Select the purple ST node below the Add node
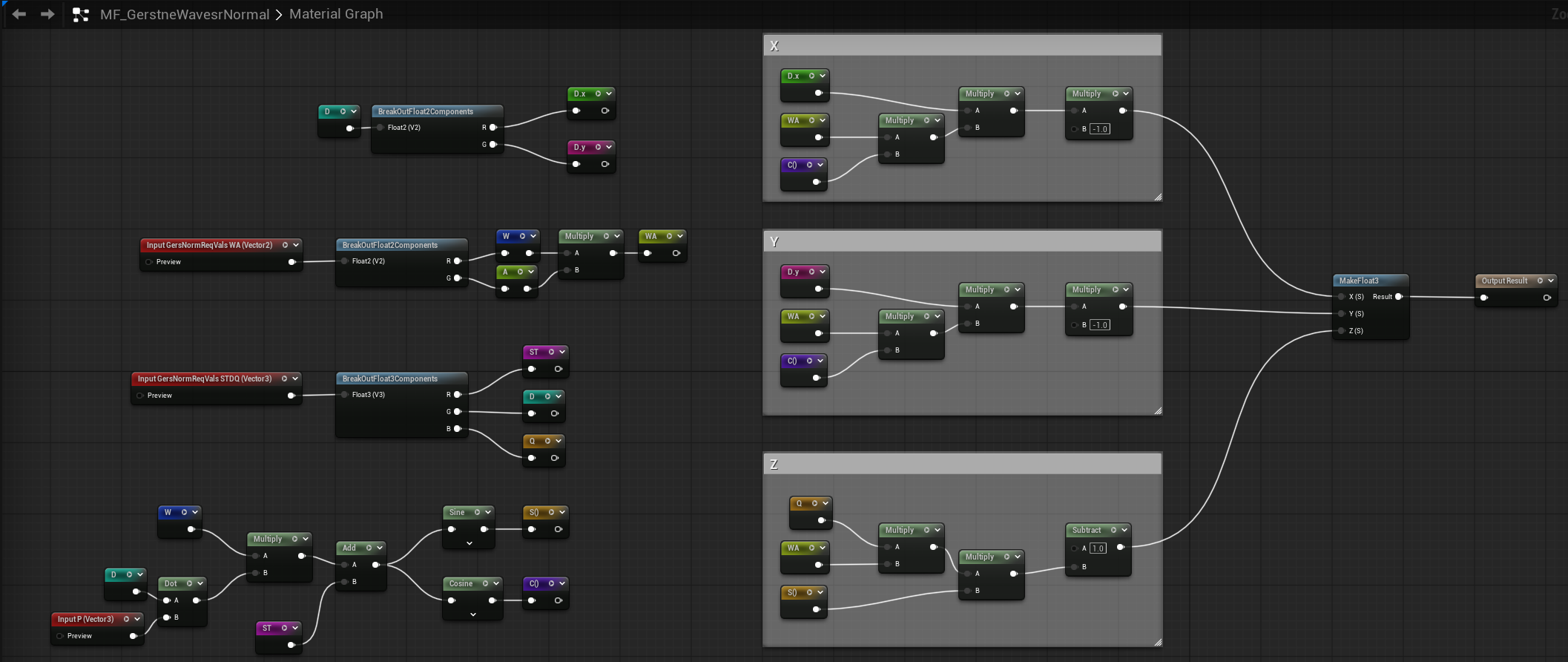Viewport: 1568px width, 662px height. 278,637
